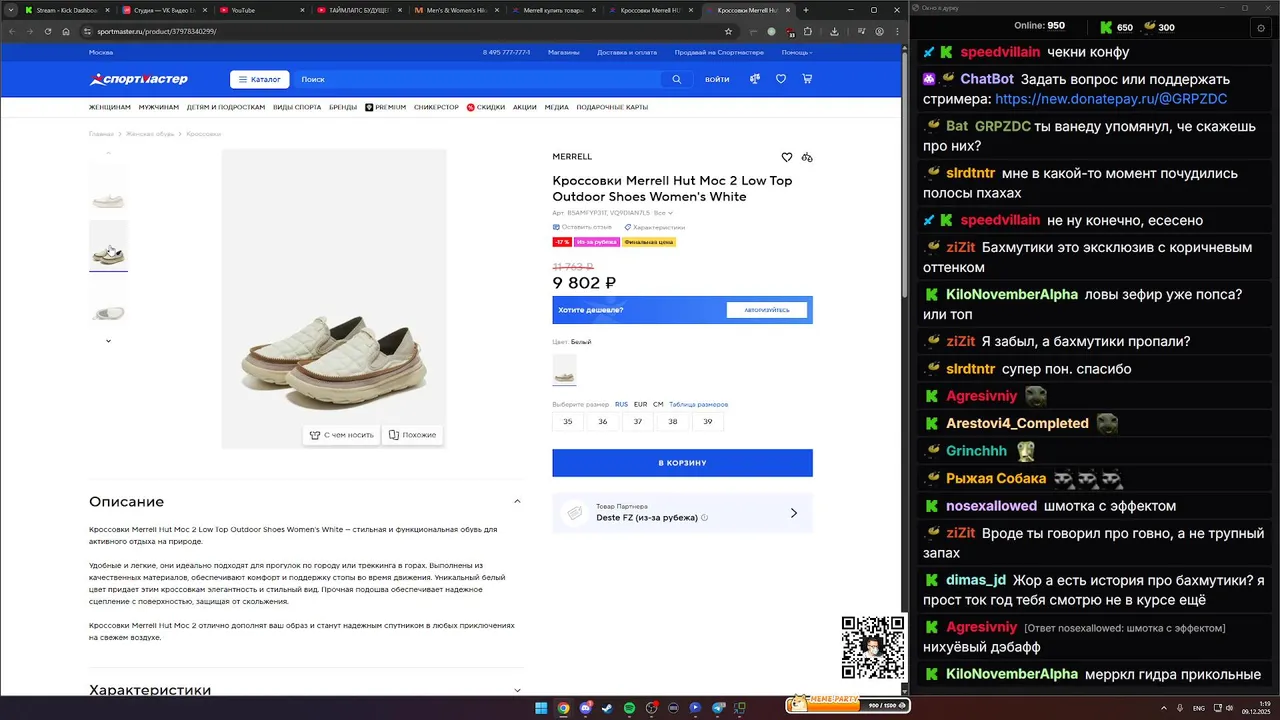Viewport: 1280px width, 720px height.
Task: Select the second shoe thumbnail
Action: coord(108,245)
